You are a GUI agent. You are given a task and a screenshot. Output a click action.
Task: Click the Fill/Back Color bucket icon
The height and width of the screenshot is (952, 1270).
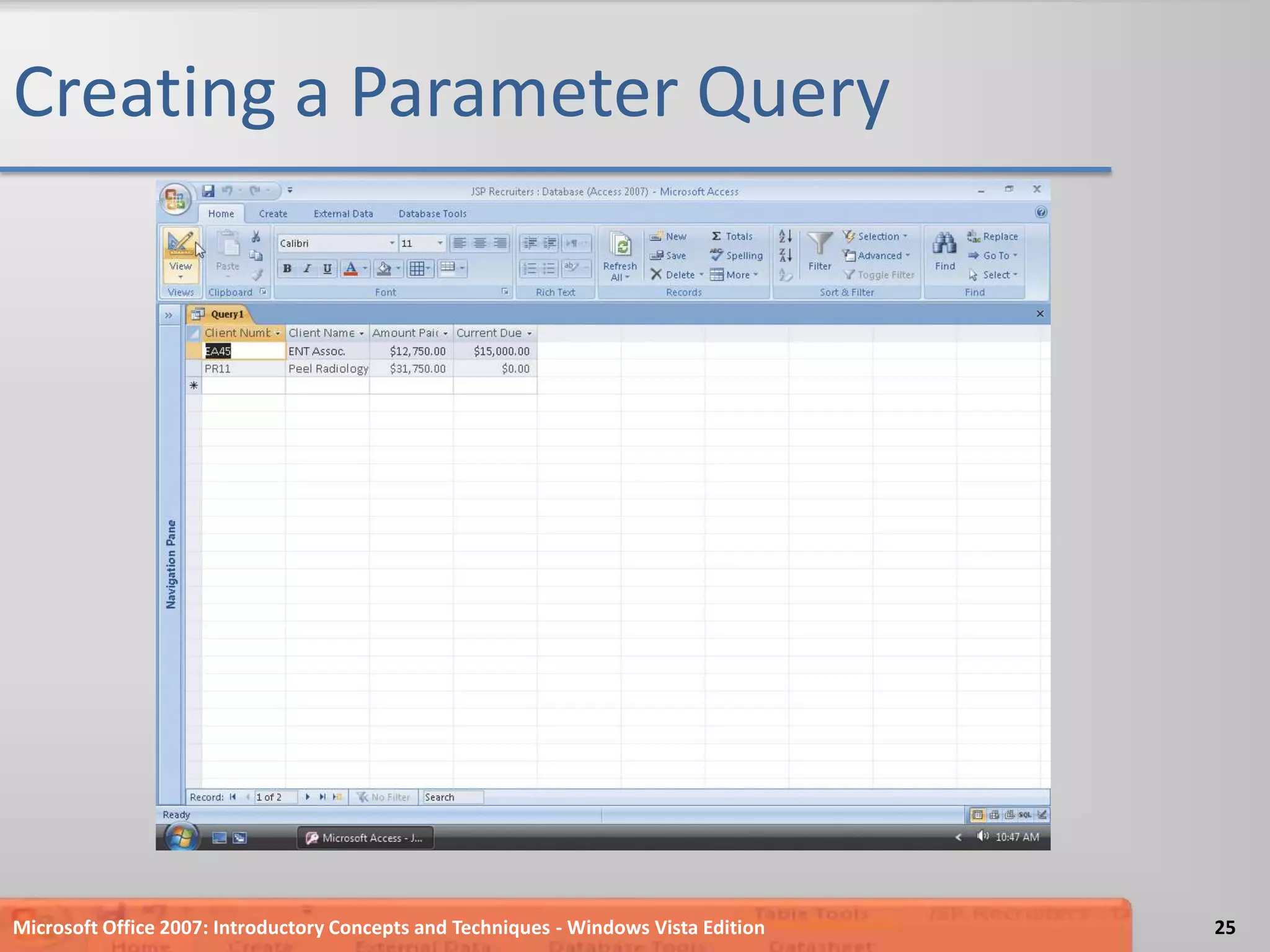point(384,268)
